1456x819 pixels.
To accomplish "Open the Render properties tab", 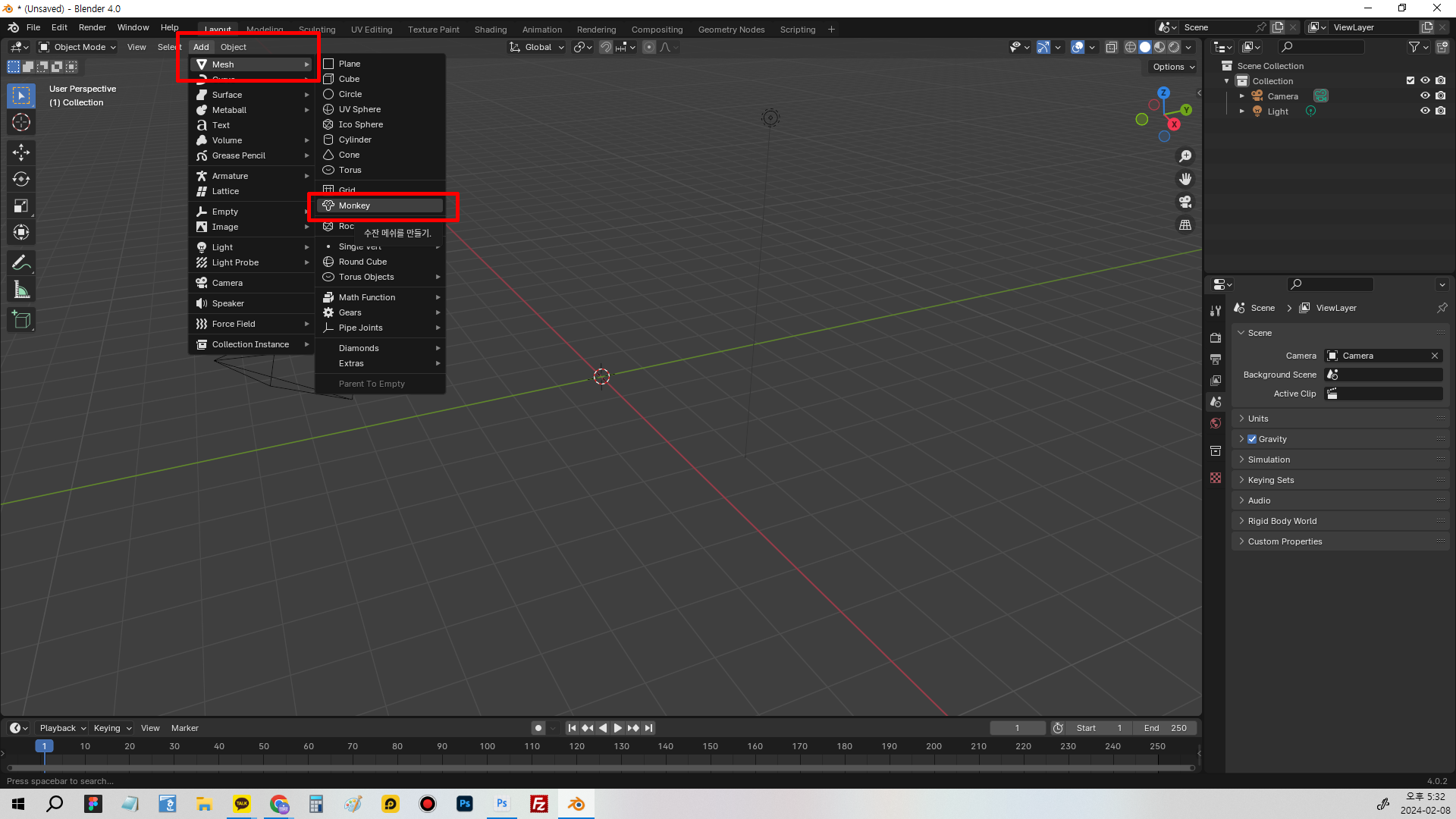I will 1216,337.
